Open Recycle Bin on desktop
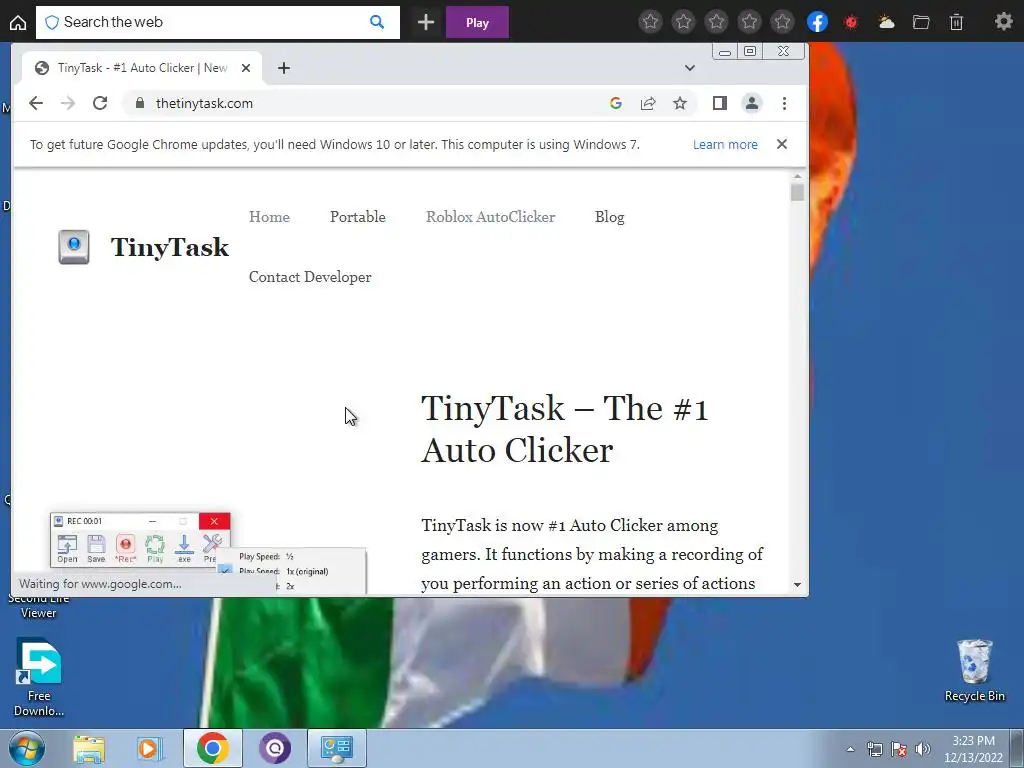This screenshot has width=1024, height=768. [x=974, y=670]
